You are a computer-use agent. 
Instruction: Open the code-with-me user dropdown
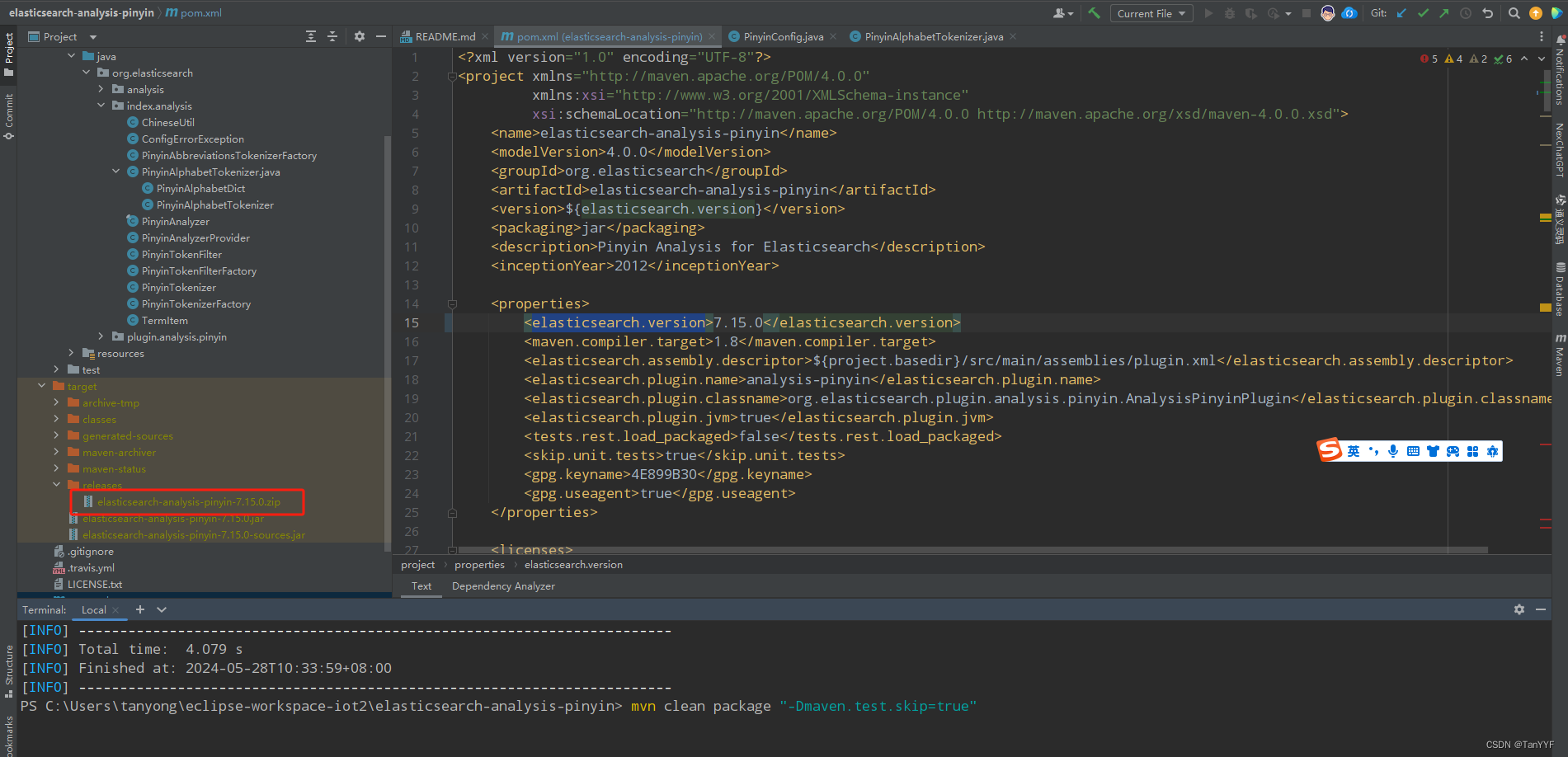click(1064, 13)
